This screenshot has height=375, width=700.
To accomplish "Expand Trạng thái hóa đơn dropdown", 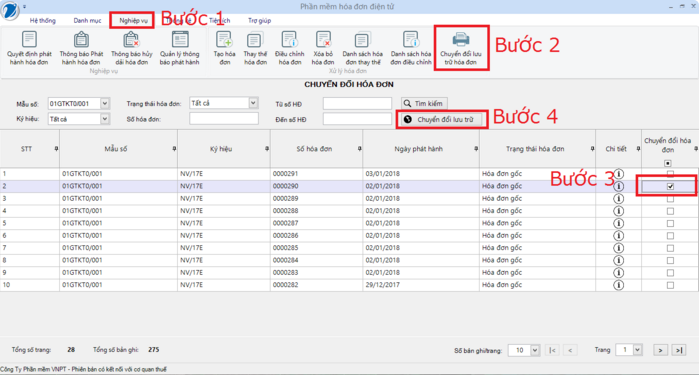I will 254,103.
